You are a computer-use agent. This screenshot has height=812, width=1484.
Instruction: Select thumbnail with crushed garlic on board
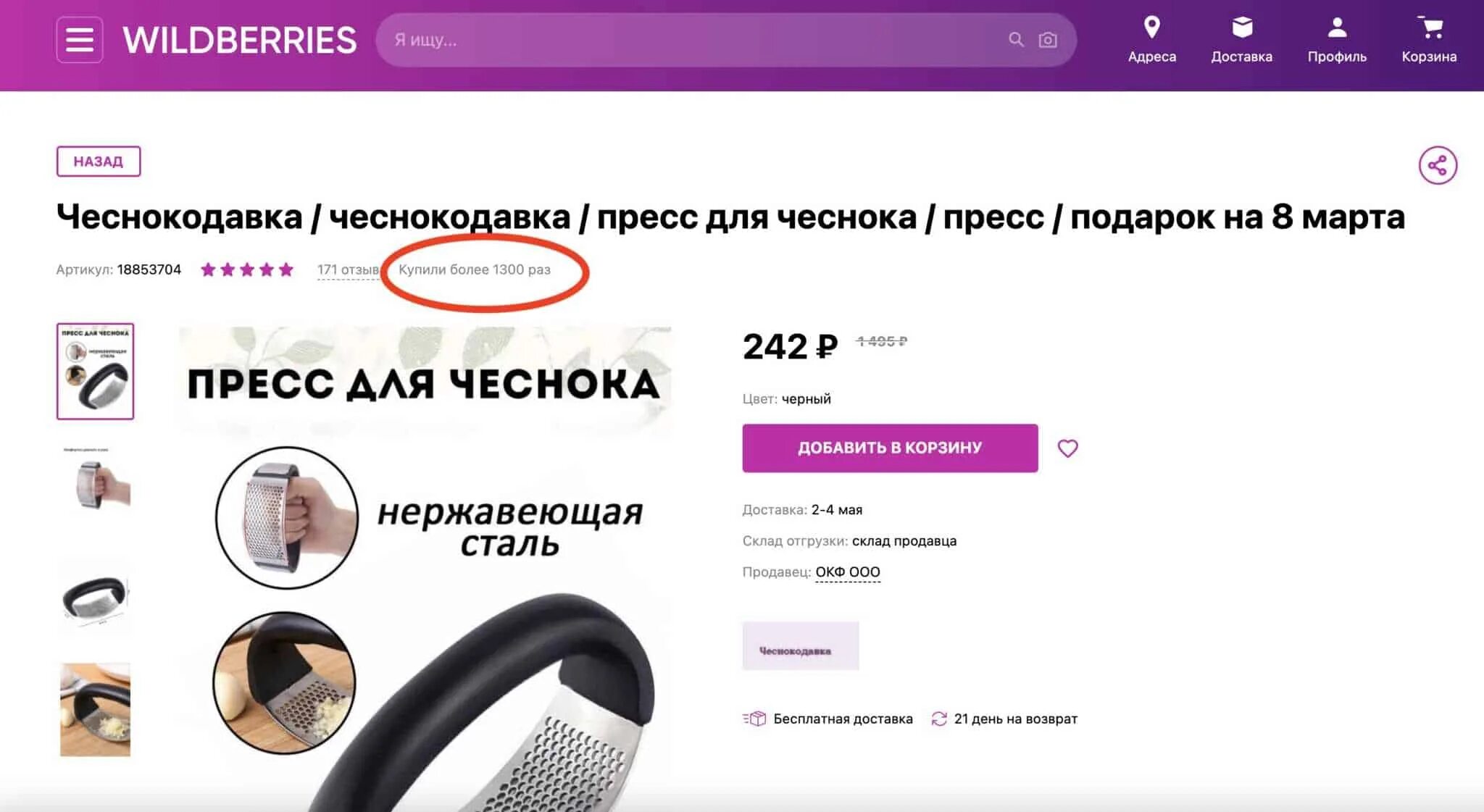point(96,710)
